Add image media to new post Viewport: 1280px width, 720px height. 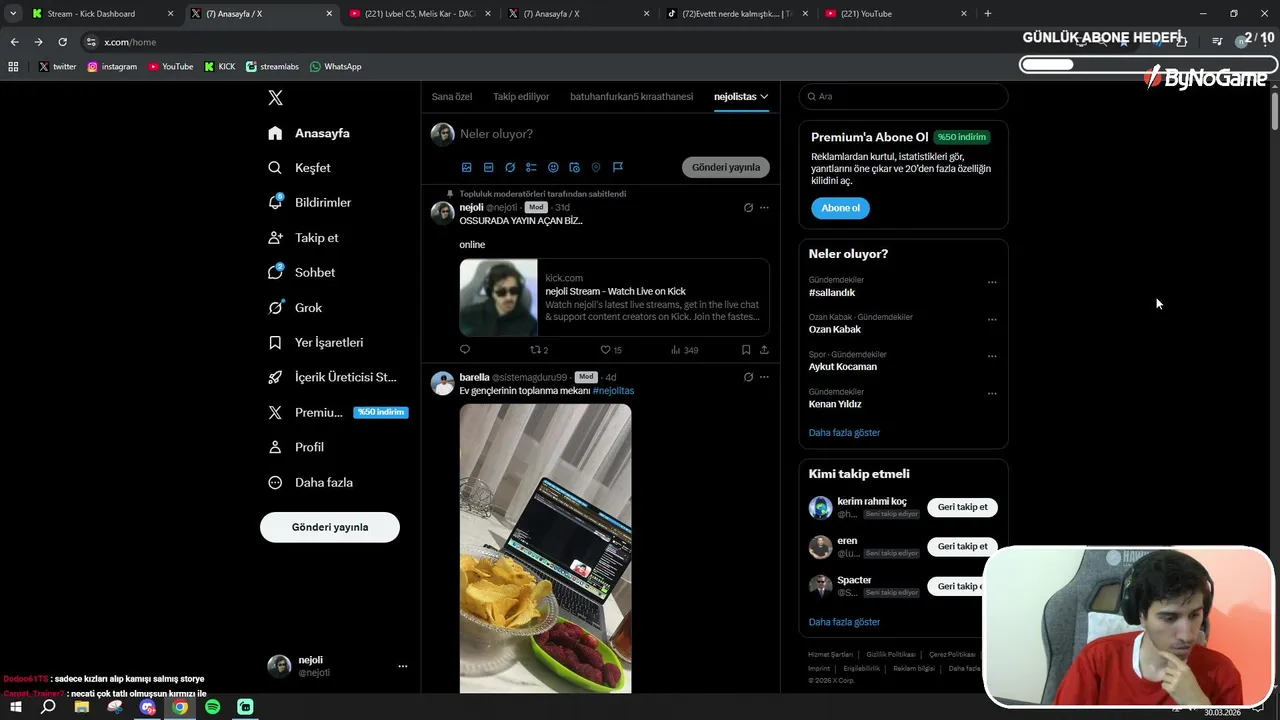(x=466, y=167)
